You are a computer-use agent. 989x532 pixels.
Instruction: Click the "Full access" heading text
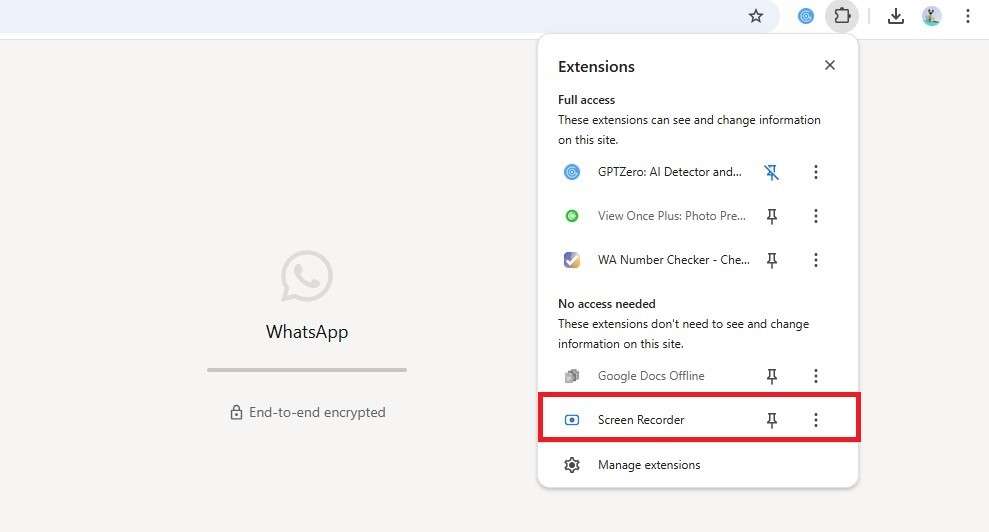pos(586,100)
